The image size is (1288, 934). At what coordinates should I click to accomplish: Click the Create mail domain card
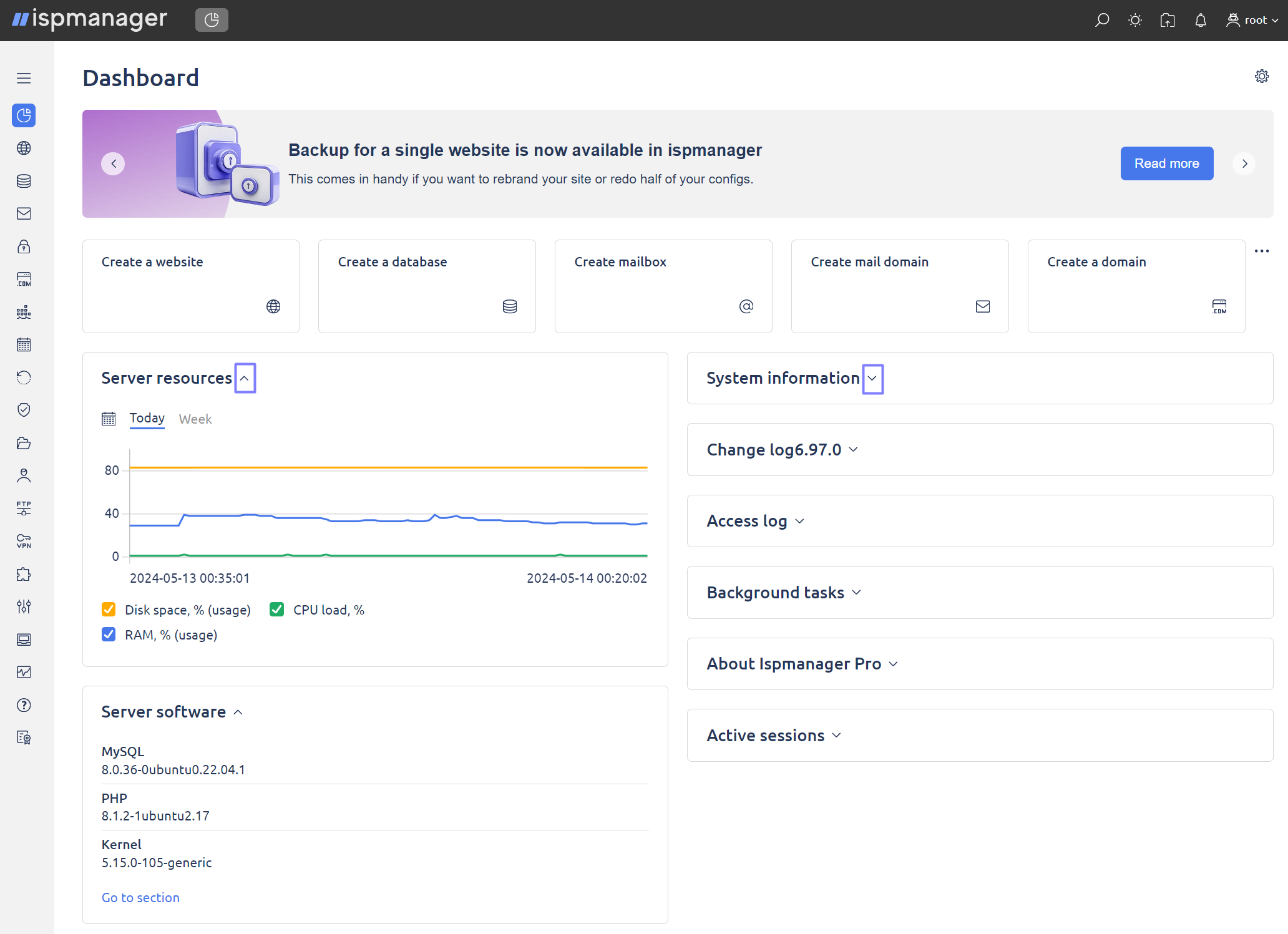(x=900, y=286)
